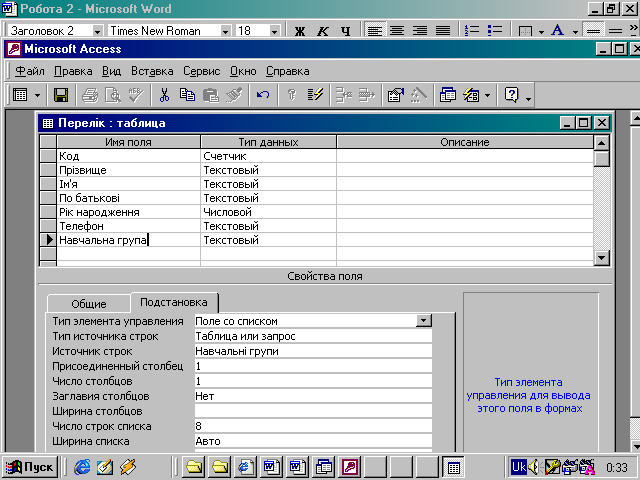
Task: Select row selector of Телефон field
Action: pyautogui.click(x=48, y=226)
